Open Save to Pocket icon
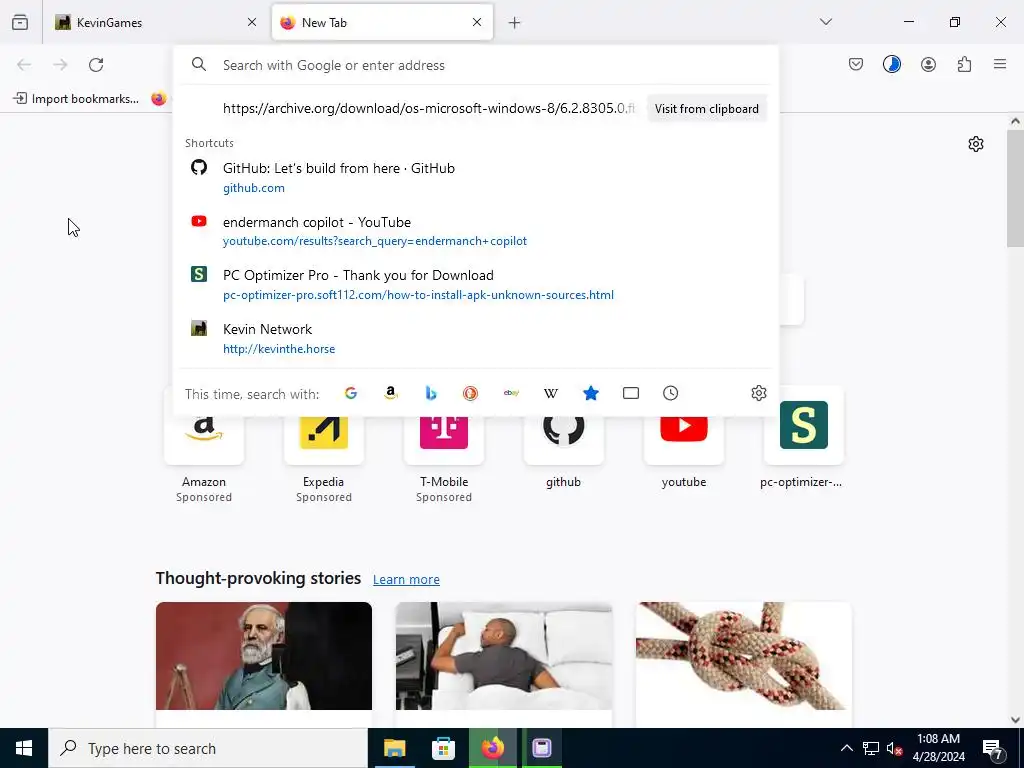Image resolution: width=1024 pixels, height=768 pixels. pyautogui.click(x=856, y=64)
